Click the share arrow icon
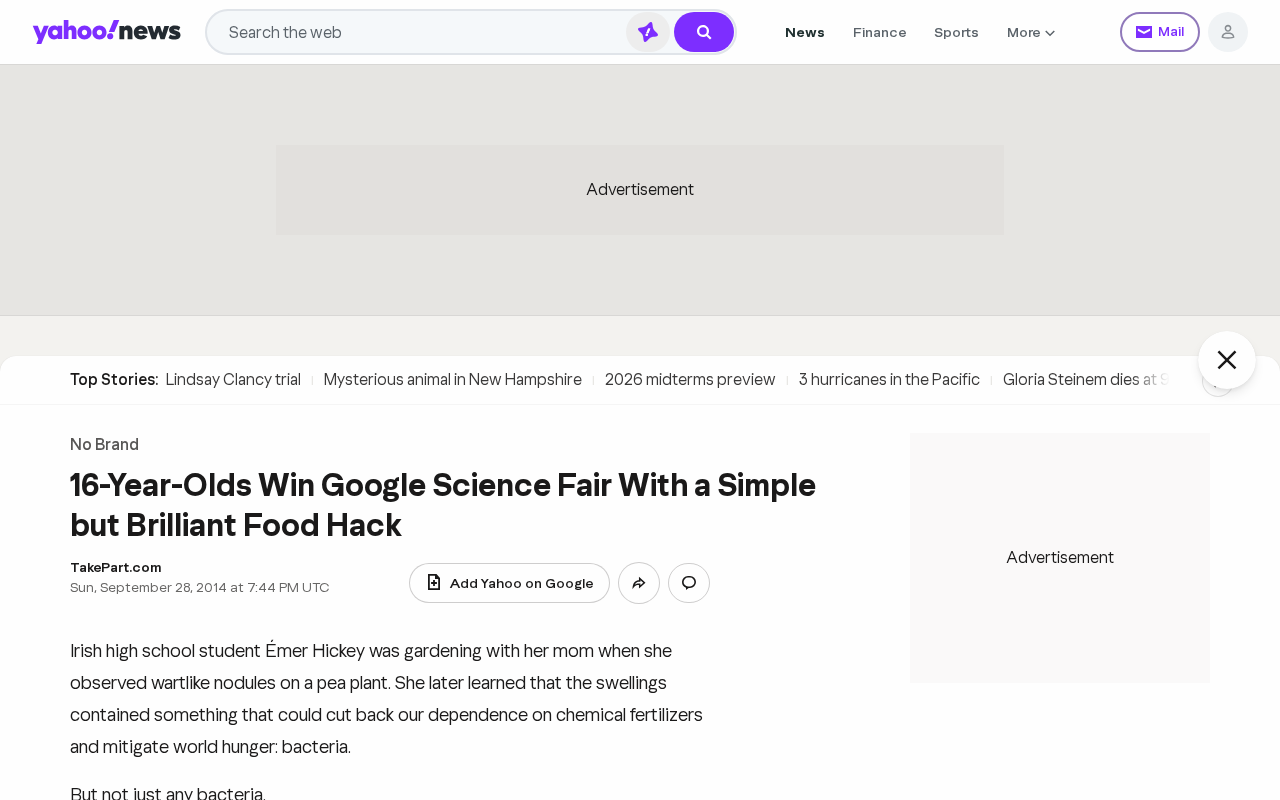 point(639,583)
